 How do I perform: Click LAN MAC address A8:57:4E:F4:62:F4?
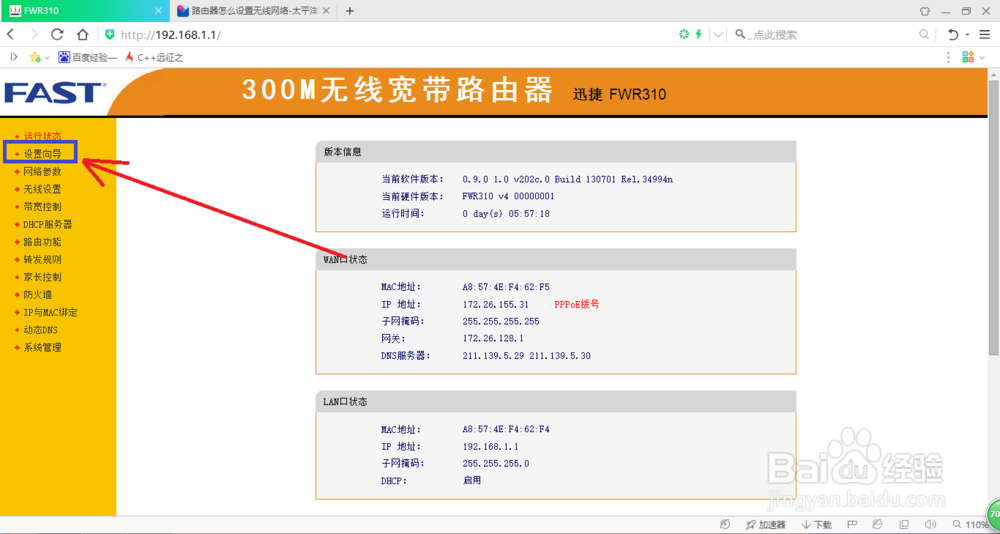[x=506, y=429]
